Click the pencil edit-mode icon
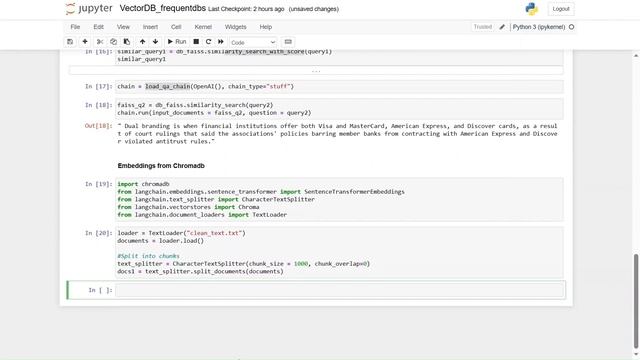640x360 pixels. [x=502, y=27]
